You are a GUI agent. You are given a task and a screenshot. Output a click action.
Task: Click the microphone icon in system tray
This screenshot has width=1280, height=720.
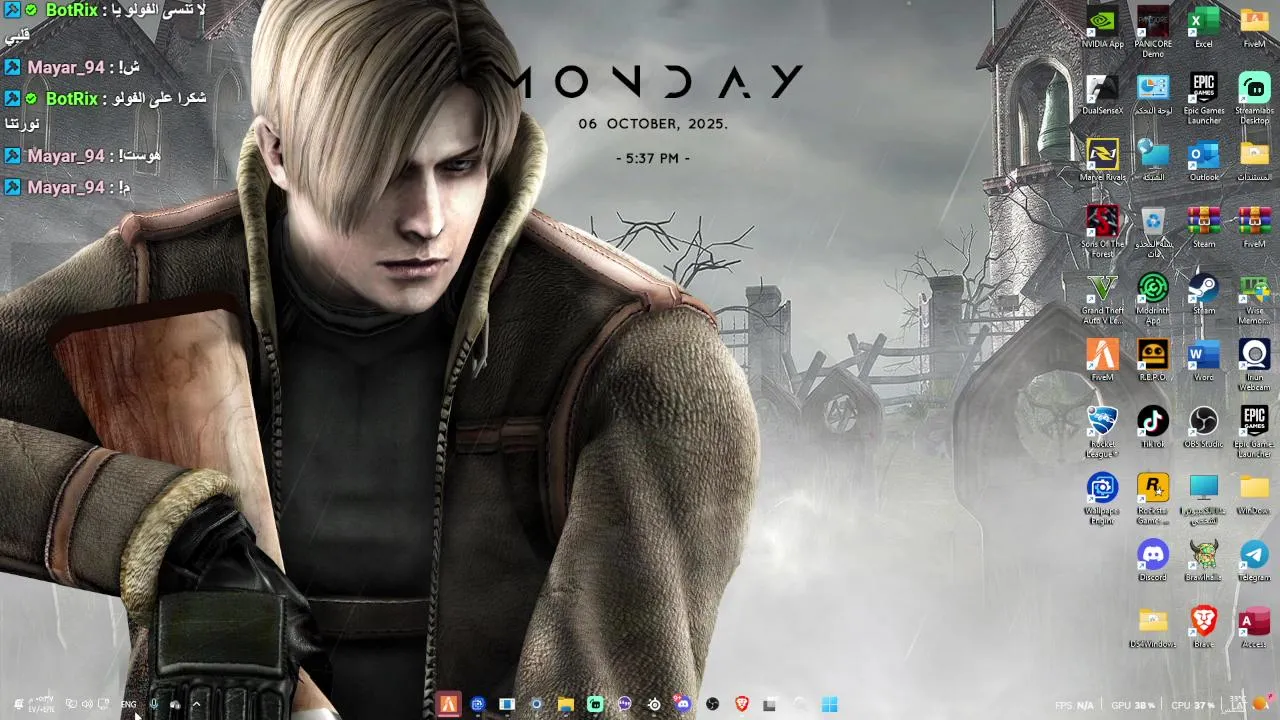pos(153,705)
